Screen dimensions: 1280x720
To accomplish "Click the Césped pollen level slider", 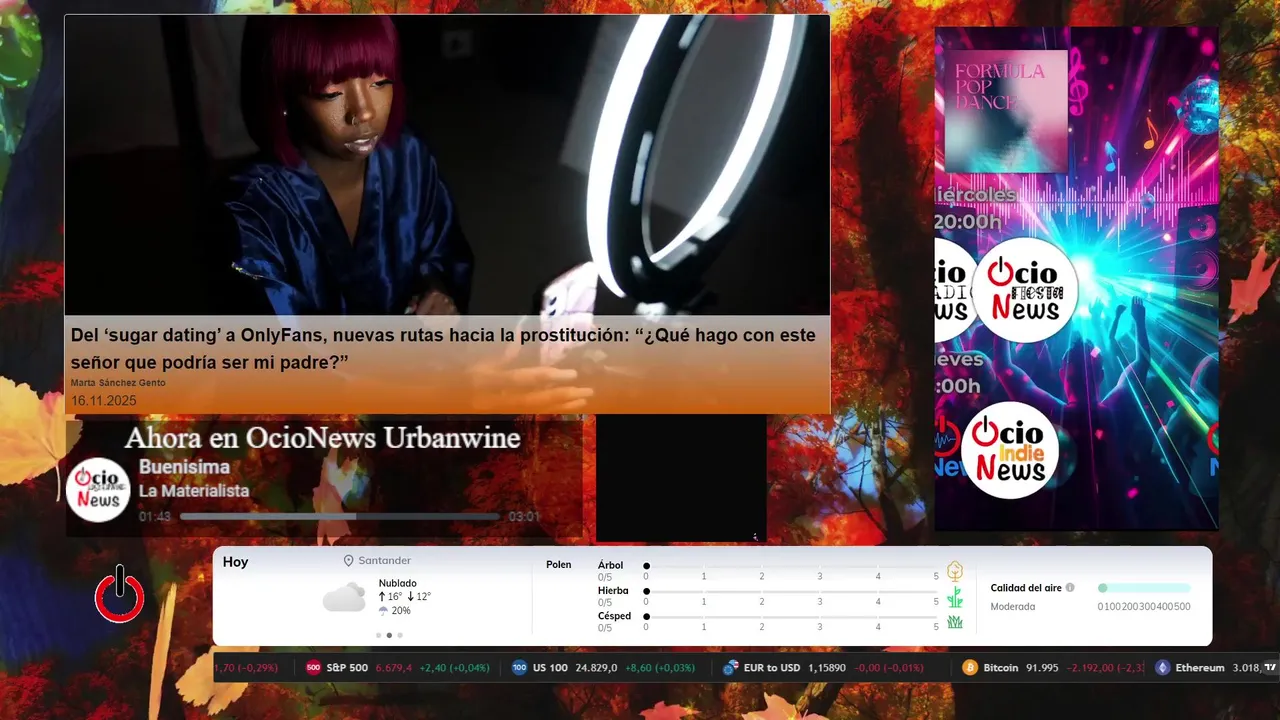I will pyautogui.click(x=792, y=616).
